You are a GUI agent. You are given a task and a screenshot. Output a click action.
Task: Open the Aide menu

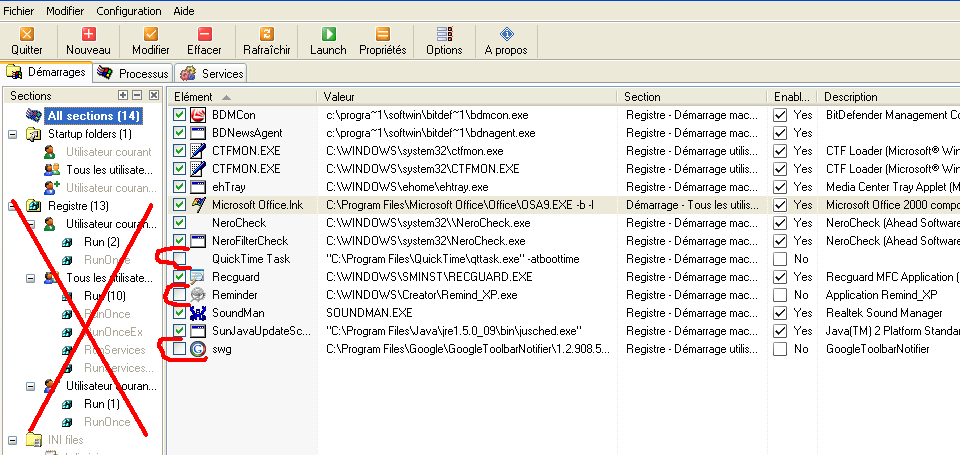[x=184, y=11]
